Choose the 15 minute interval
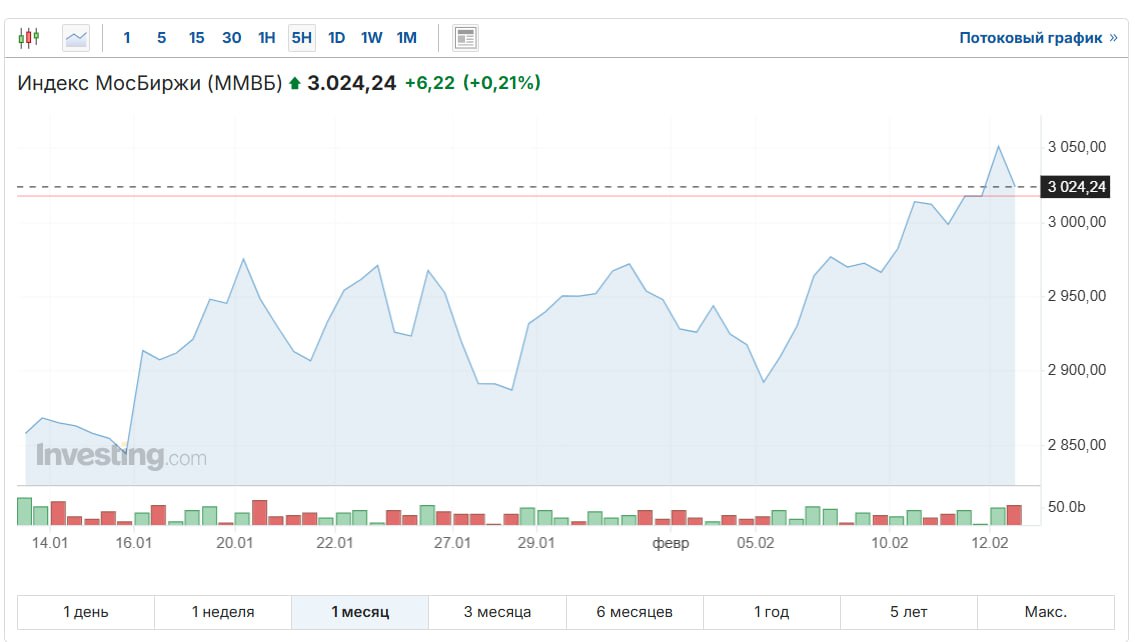1142x642 pixels. (x=196, y=38)
